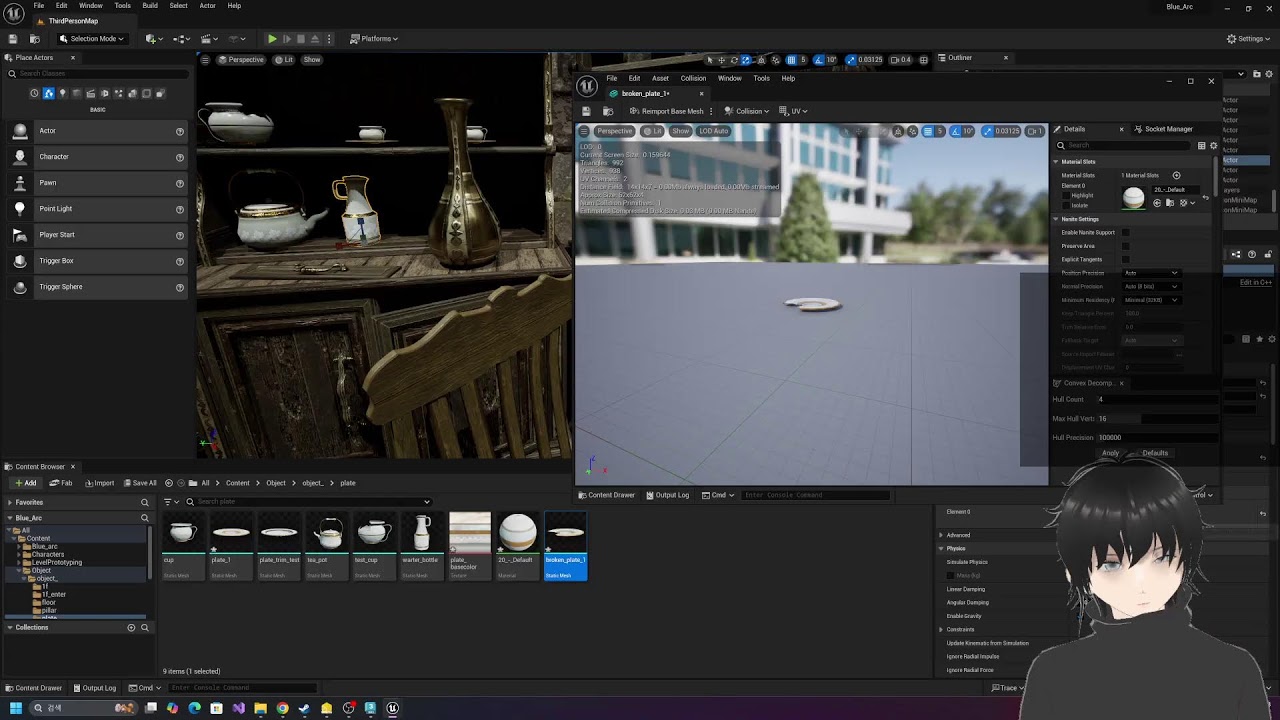This screenshot has width=1280, height=720.
Task: Open Minimum Residency dropdown
Action: click(x=1151, y=300)
